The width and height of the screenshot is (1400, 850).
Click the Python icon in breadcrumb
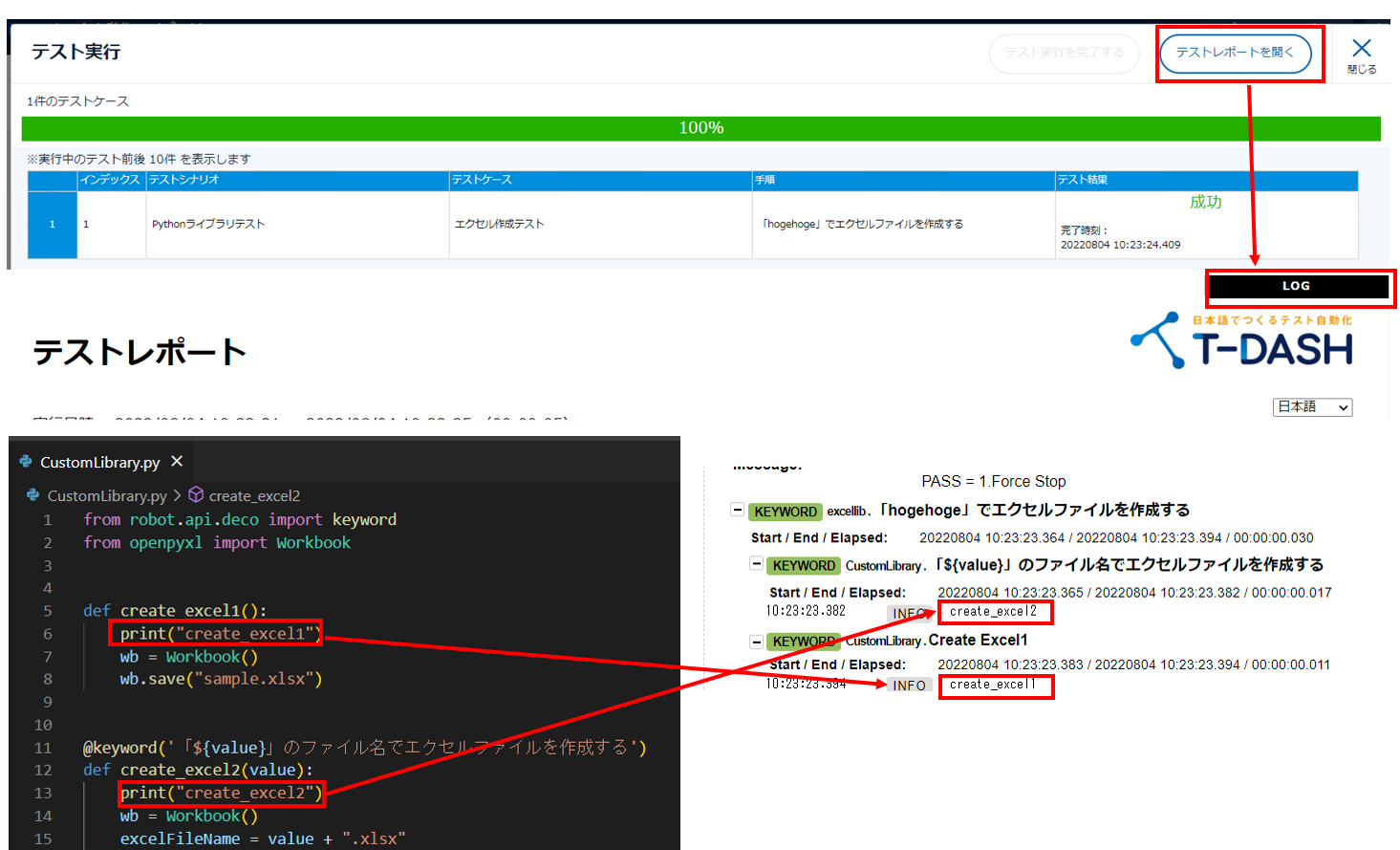point(32,495)
